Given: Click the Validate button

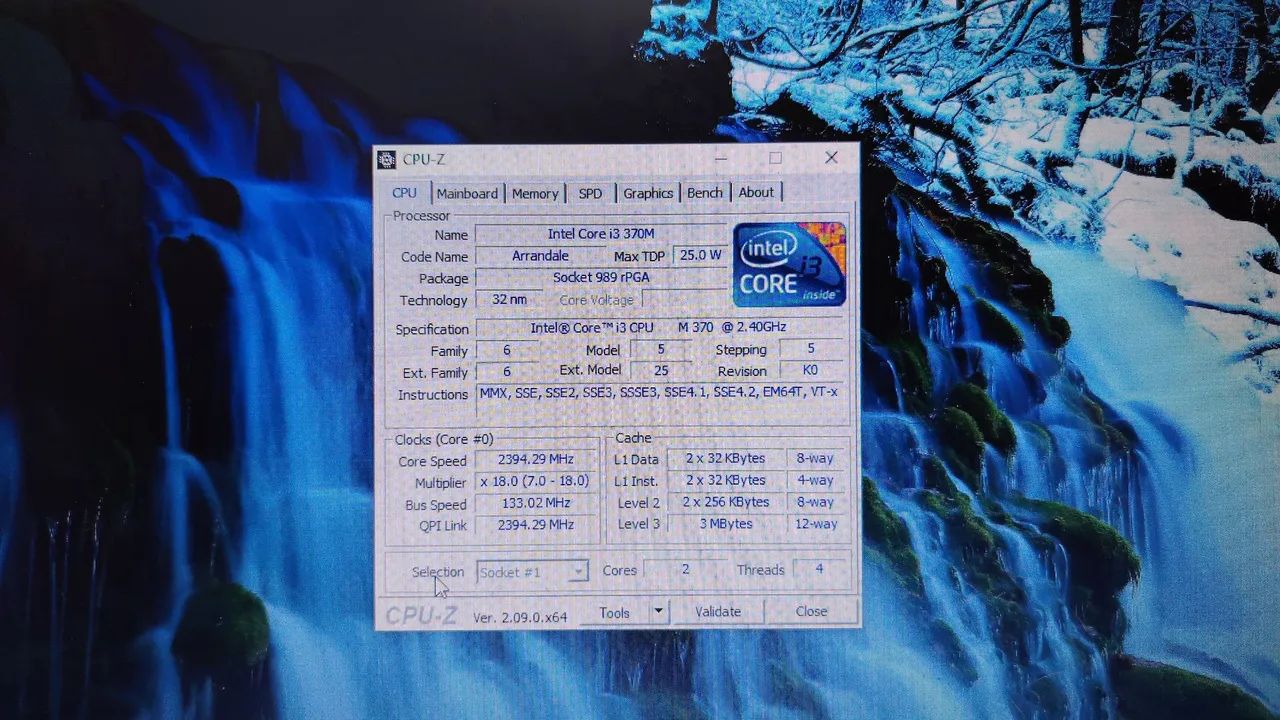Looking at the screenshot, I should click(718, 611).
